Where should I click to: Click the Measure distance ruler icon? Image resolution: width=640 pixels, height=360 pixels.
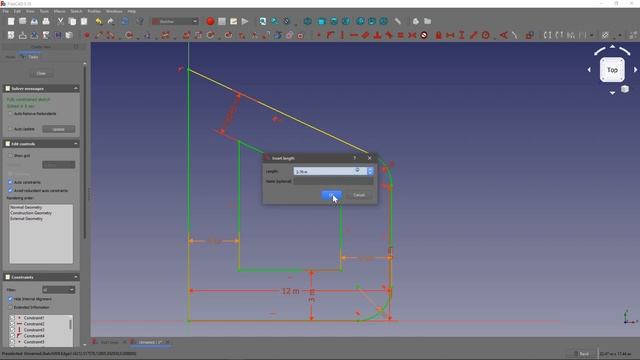point(398,21)
